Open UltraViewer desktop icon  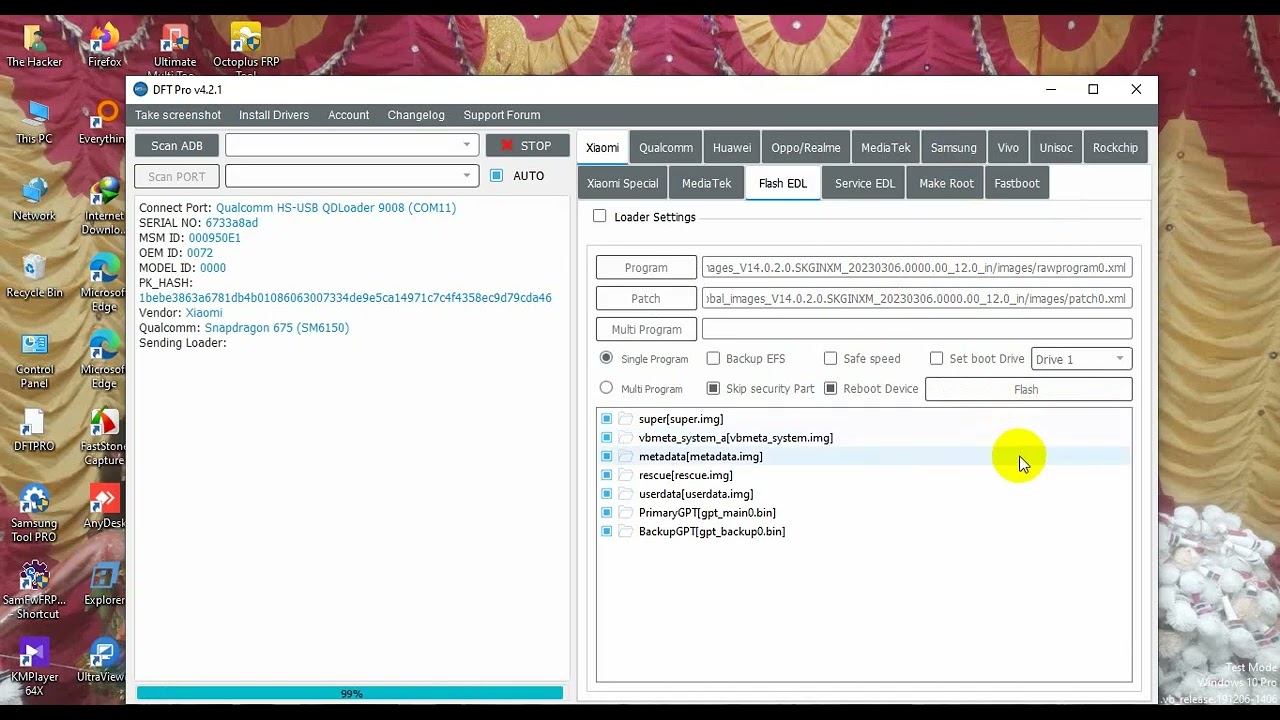point(102,661)
